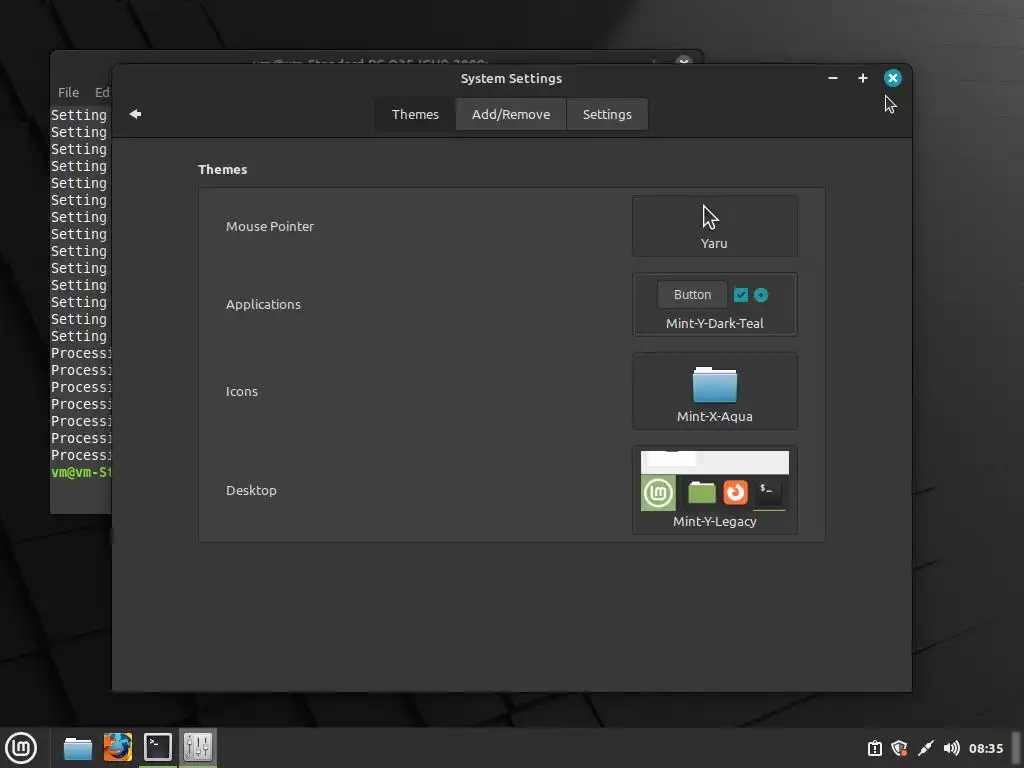1024x768 pixels.
Task: Maximize the System Settings window
Action: tap(863, 78)
